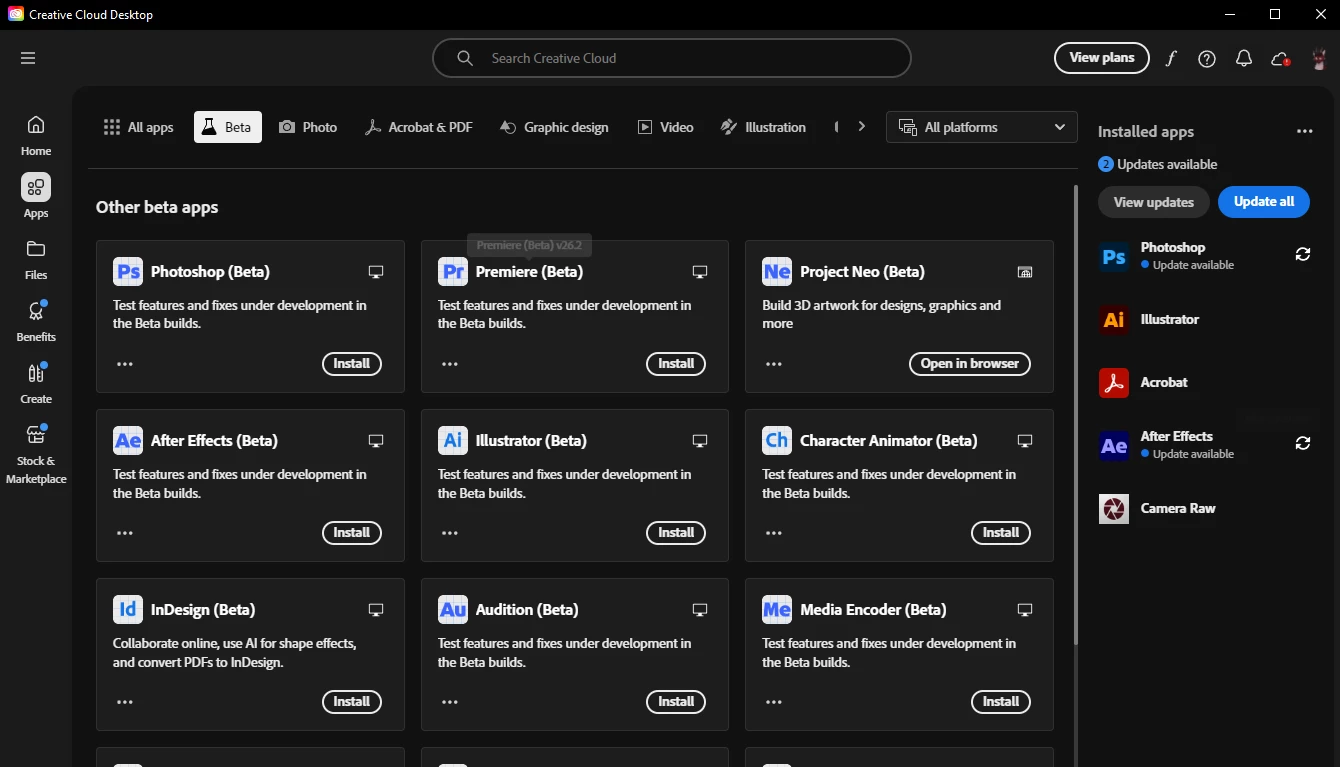Screen dimensions: 1340x767
Task: Click installed Illustrator app icon
Action: [1114, 320]
